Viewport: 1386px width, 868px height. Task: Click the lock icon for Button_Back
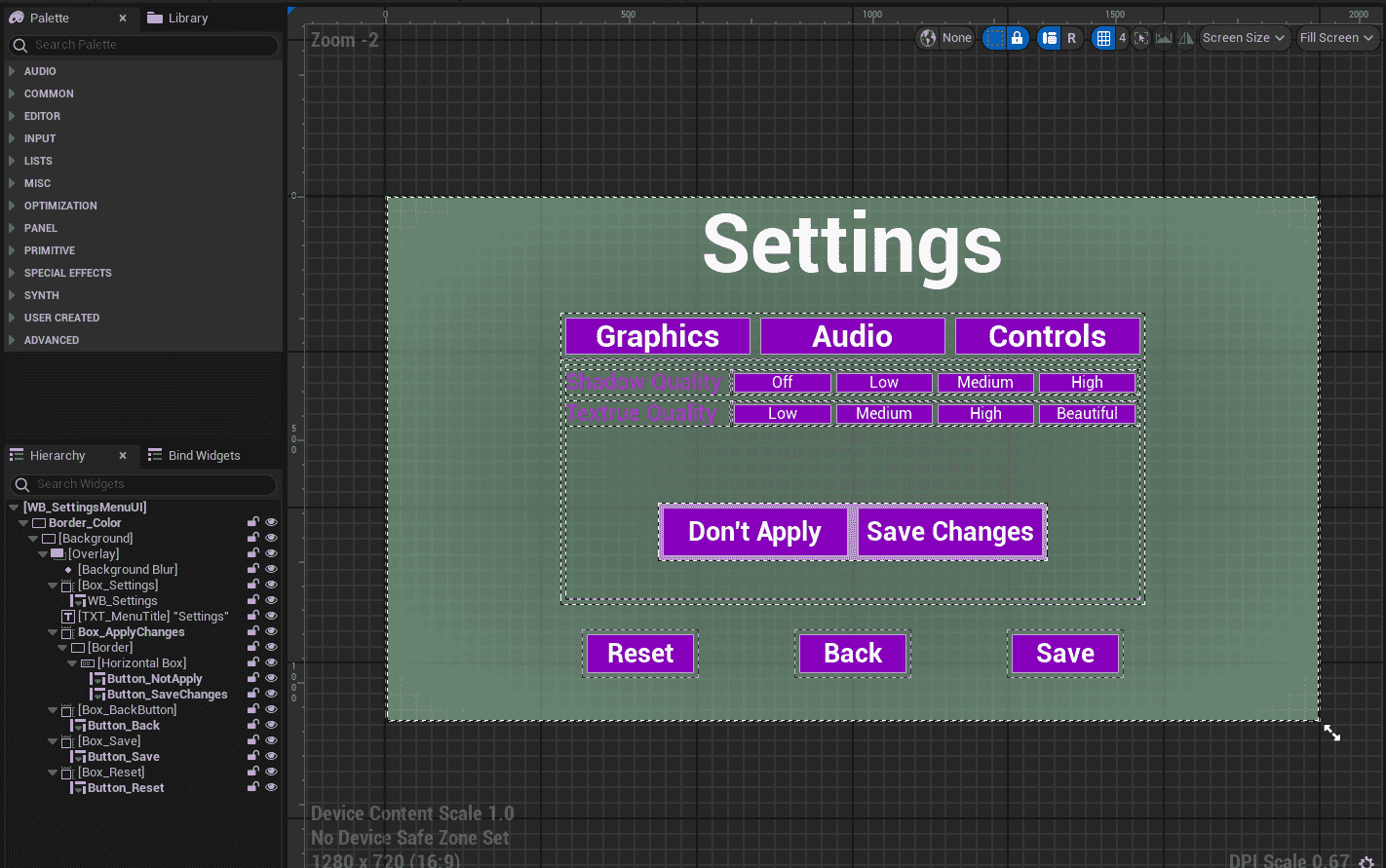(253, 726)
